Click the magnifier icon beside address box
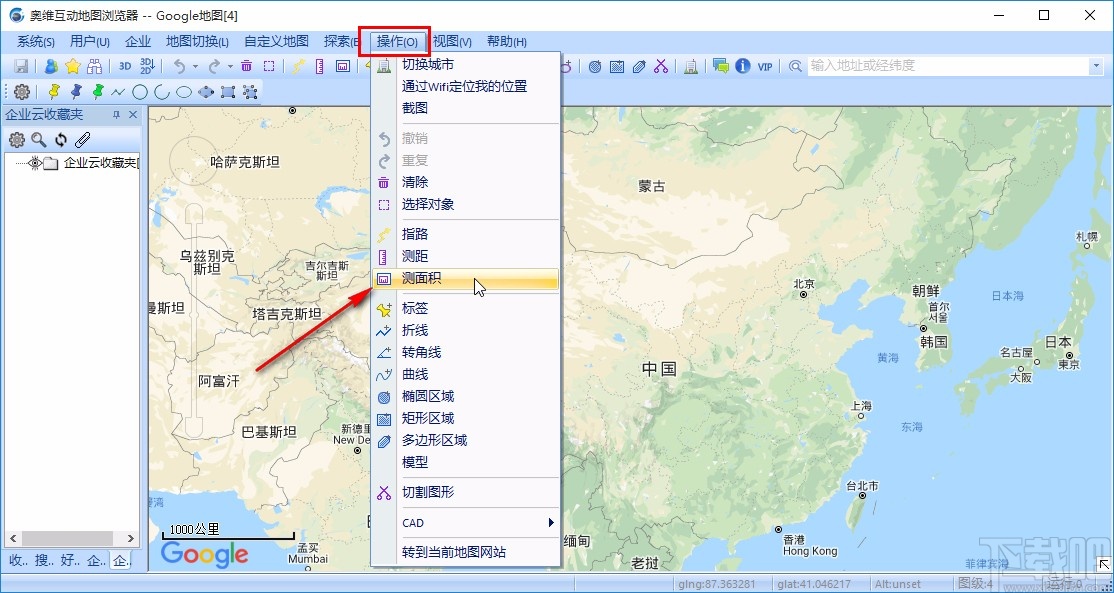Viewport: 1114px width, 593px height. 795,66
